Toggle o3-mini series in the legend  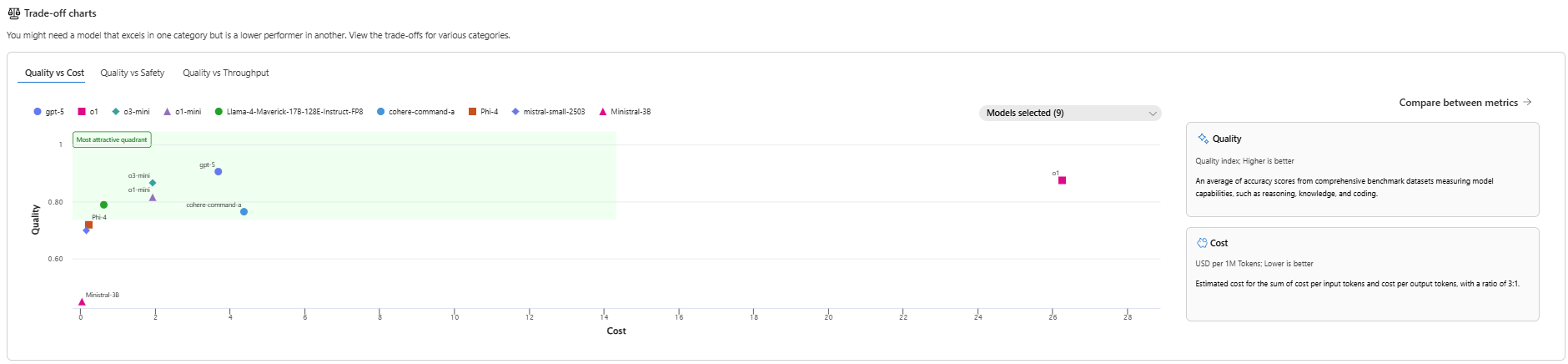[x=131, y=112]
